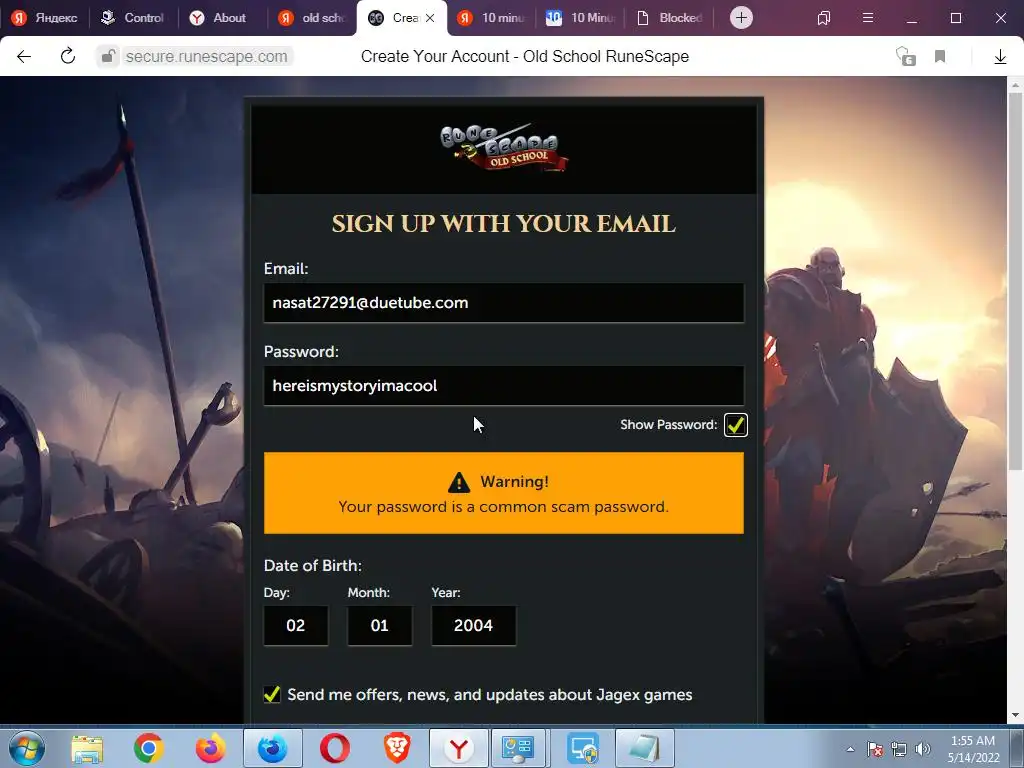Open Control Panel on the taskbar

point(519,748)
